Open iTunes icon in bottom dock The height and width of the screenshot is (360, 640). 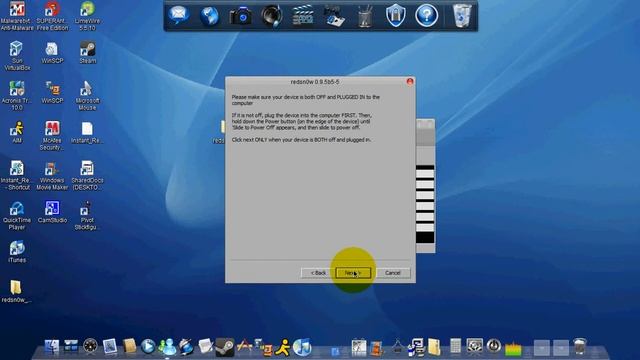[302, 347]
